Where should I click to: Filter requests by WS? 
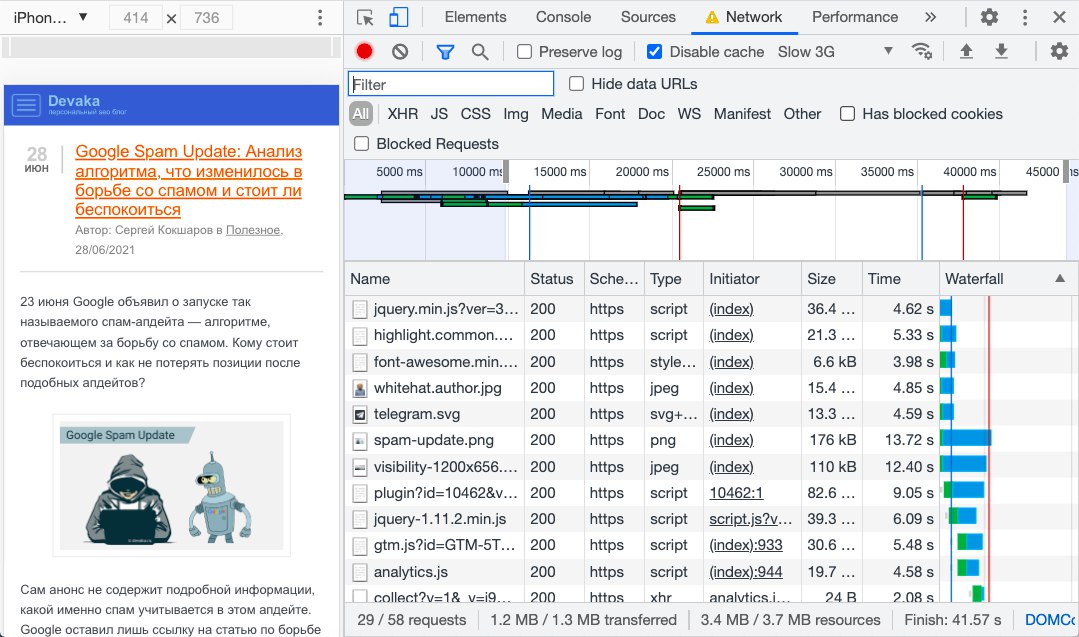pos(689,114)
